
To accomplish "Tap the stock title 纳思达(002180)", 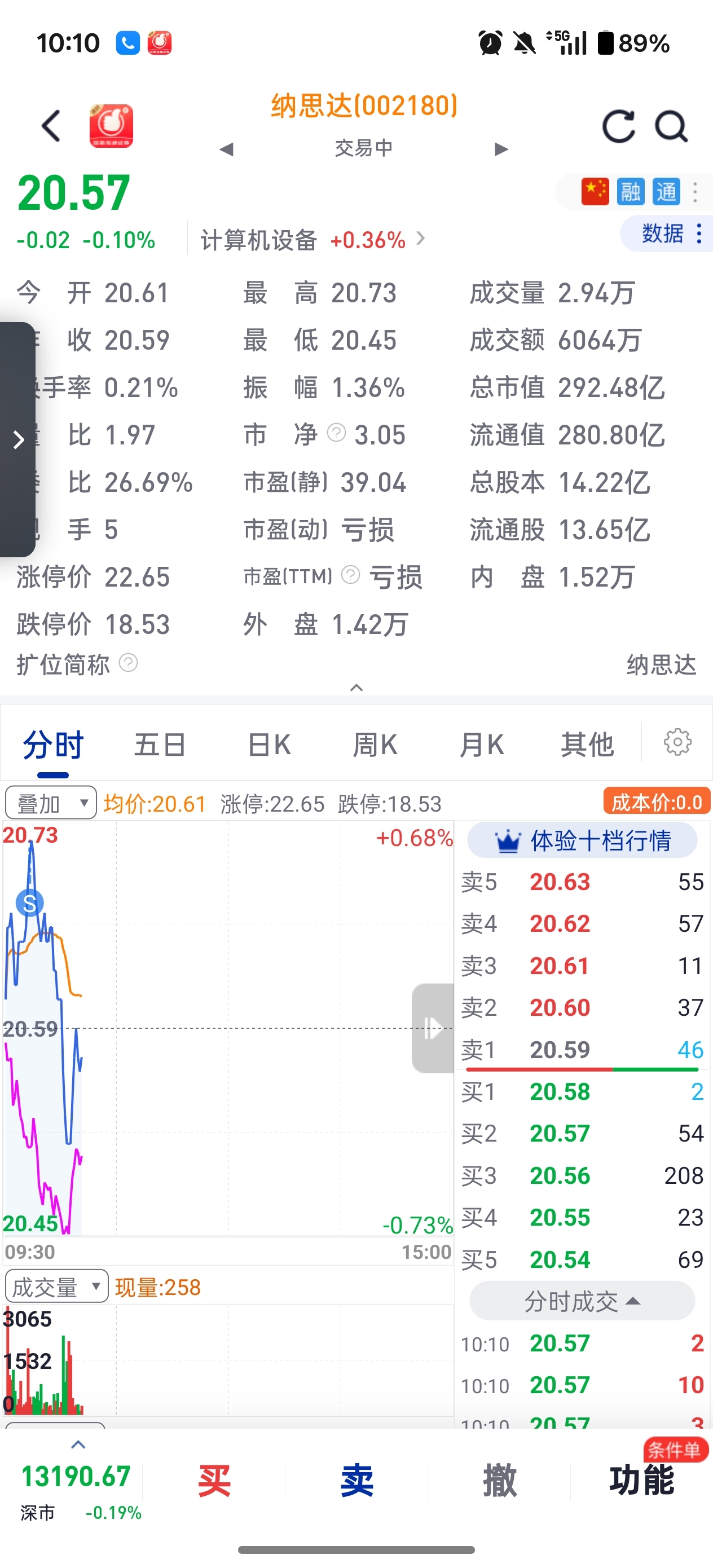I will click(x=364, y=106).
